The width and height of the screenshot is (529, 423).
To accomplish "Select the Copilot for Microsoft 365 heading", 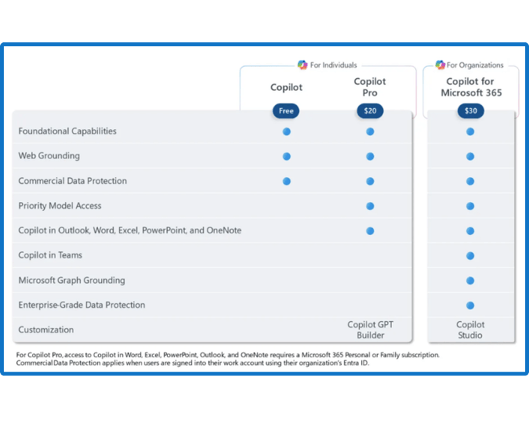I will point(471,87).
